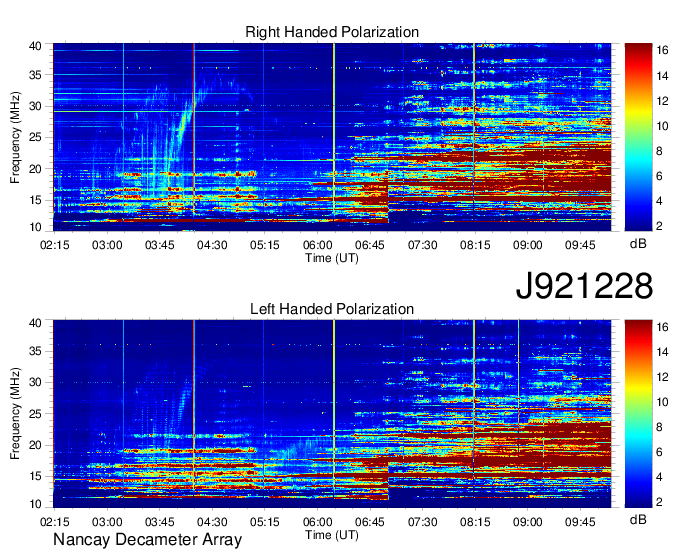Screen dimensions: 680x552
Task: Click the 12 dB tick on upper color bar
Action: click(x=663, y=101)
